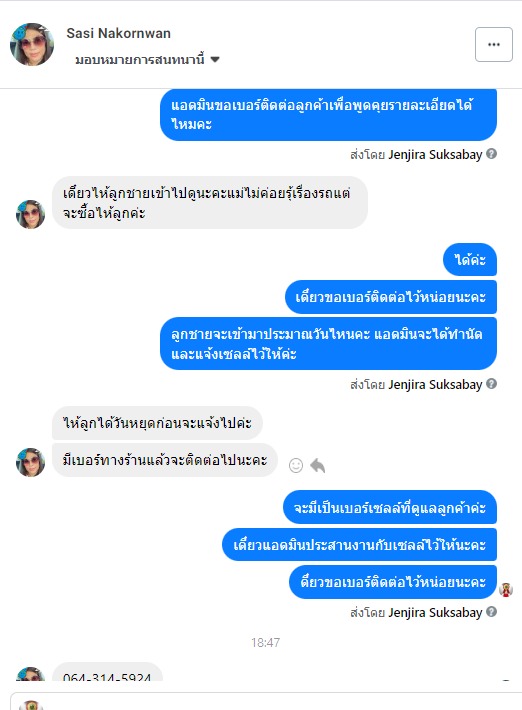Click the ให้ลูกได้วันหยุดก่อน grey message bubble
Screen dimensions: 522x710
(157, 423)
